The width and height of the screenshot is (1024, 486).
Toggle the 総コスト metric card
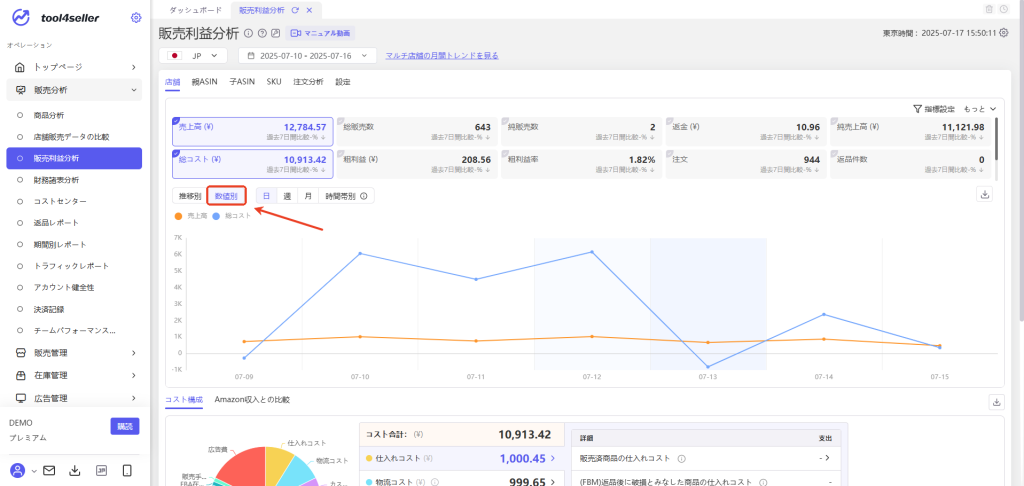[x=253, y=164]
